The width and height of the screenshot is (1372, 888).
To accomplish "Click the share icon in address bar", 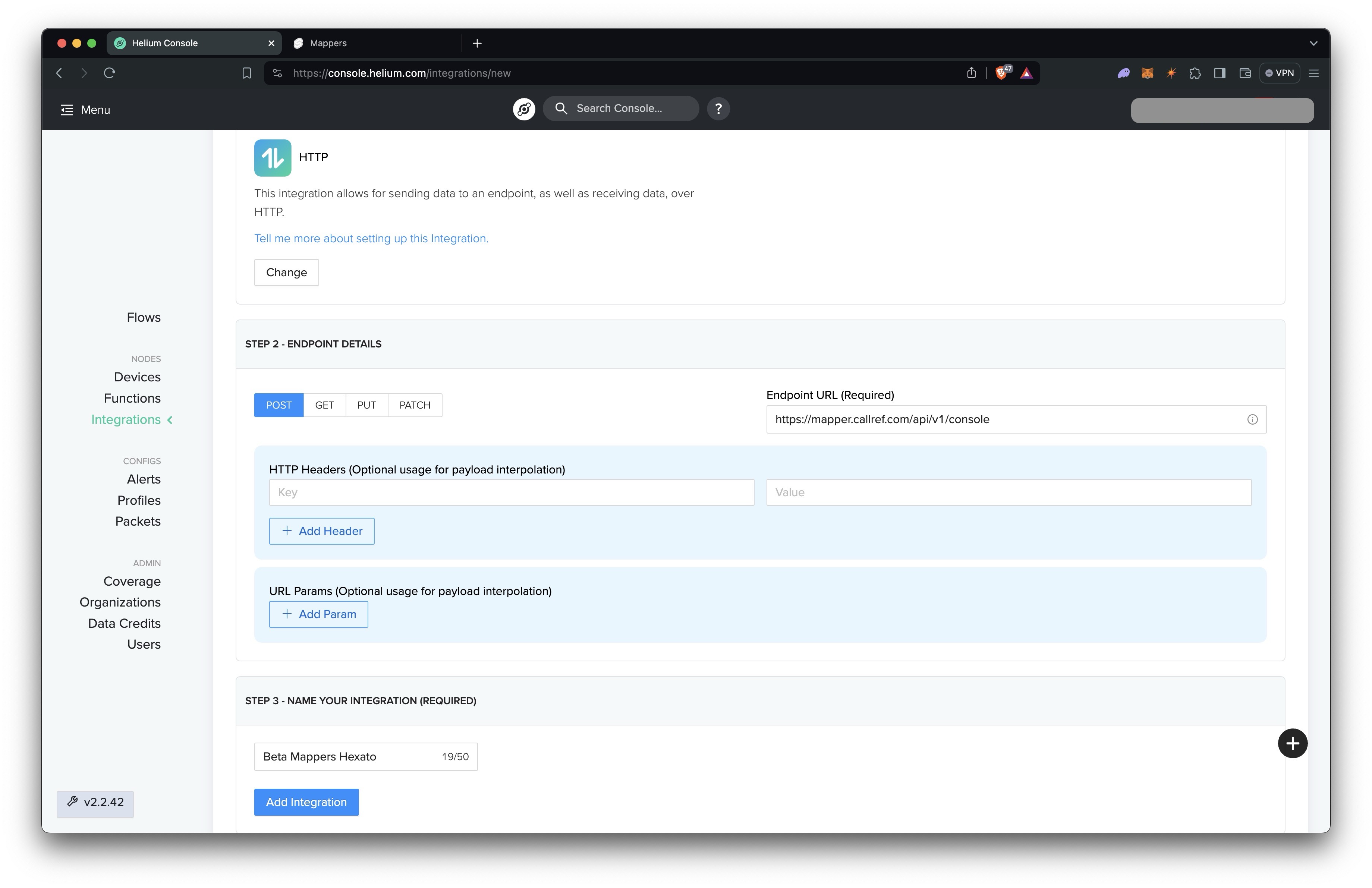I will pyautogui.click(x=971, y=73).
